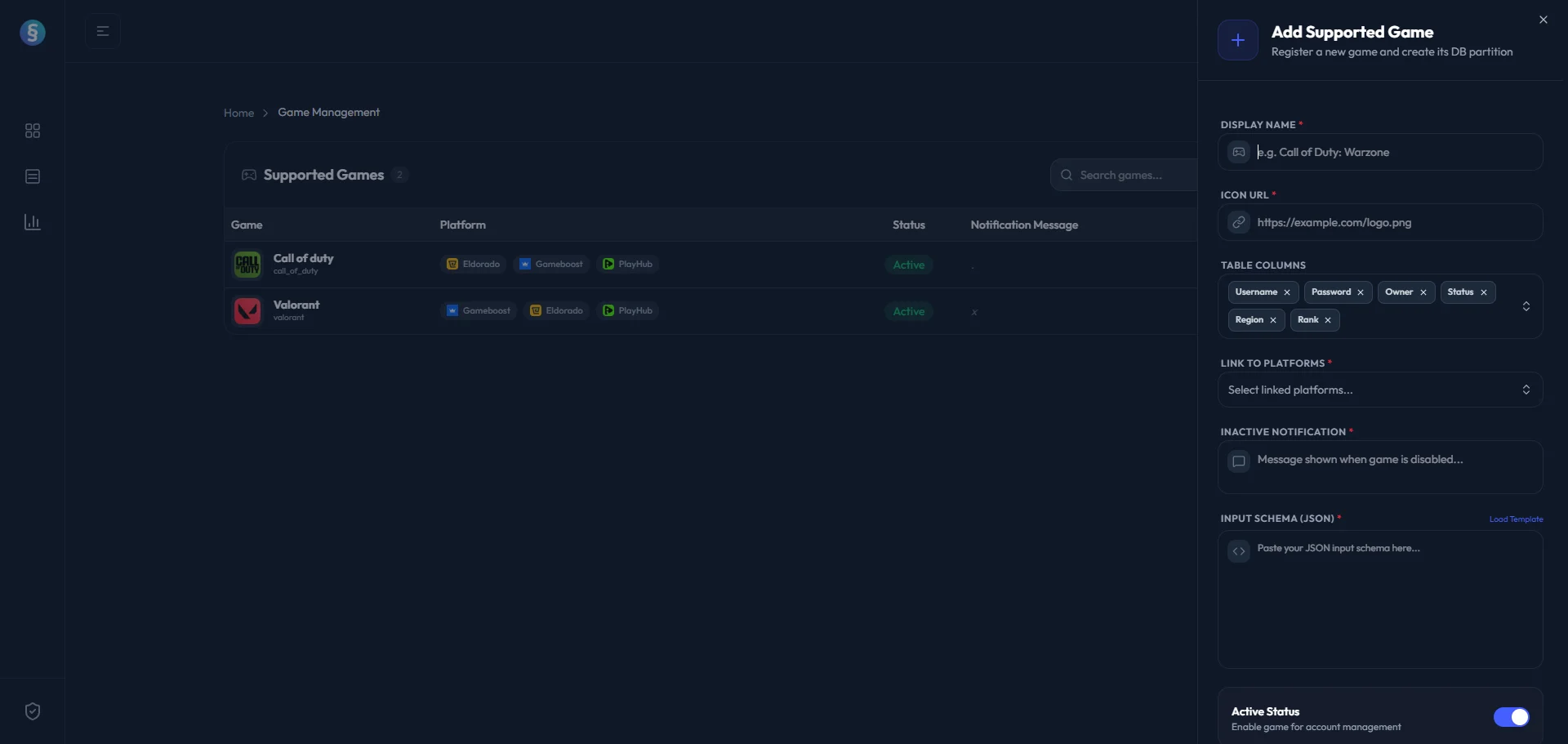Disable the Active Status toggle
This screenshot has width=1568, height=744.
click(x=1511, y=717)
